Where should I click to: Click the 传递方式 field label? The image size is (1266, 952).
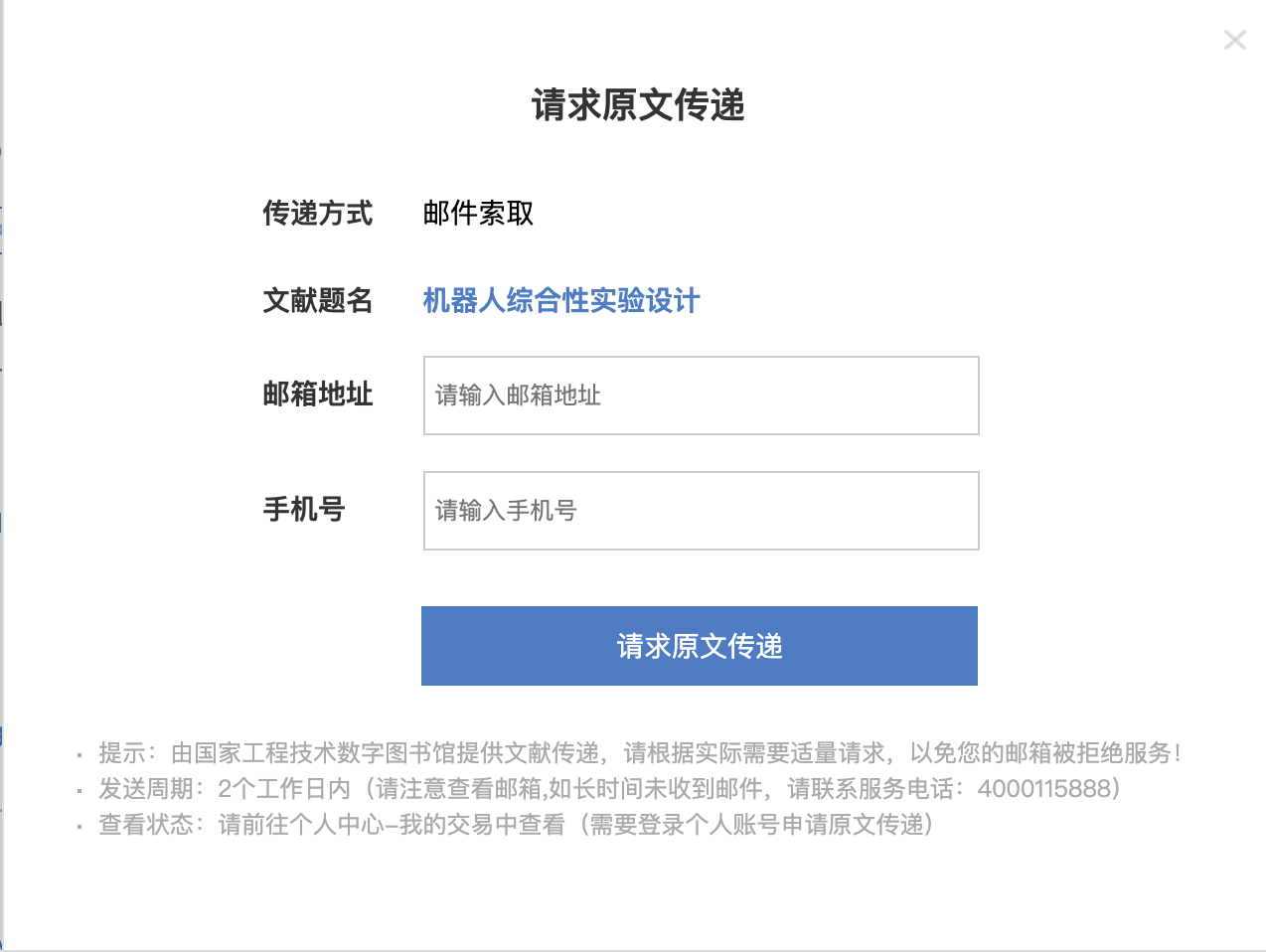[x=317, y=213]
